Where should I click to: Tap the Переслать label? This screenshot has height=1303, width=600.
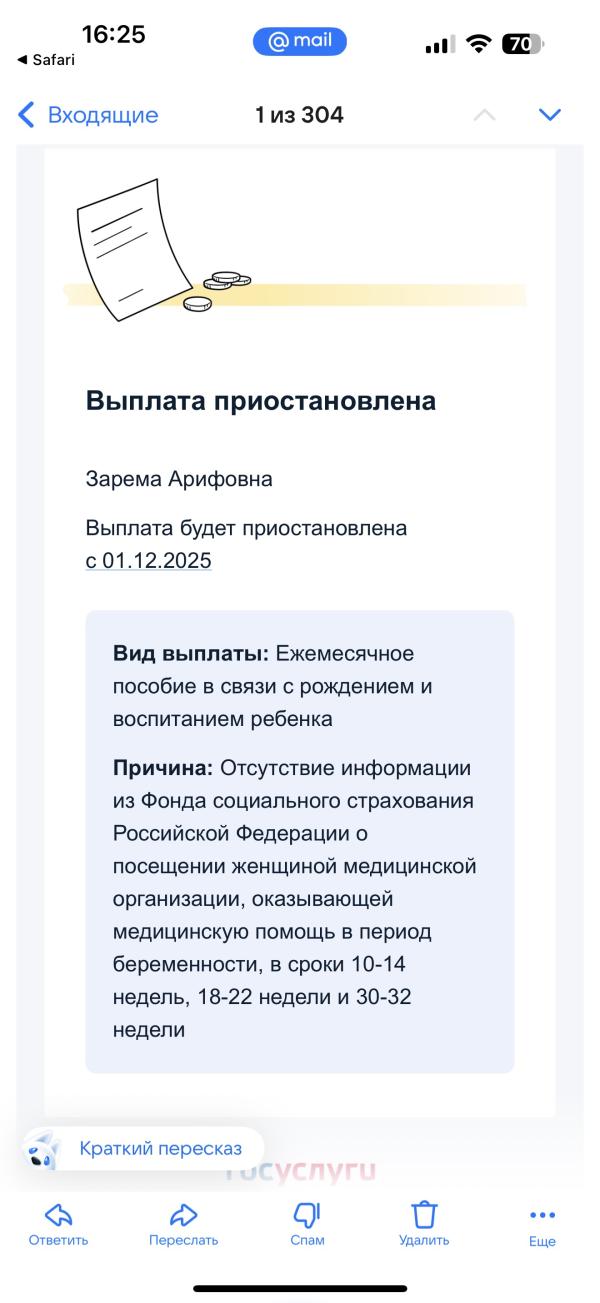coord(183,1241)
